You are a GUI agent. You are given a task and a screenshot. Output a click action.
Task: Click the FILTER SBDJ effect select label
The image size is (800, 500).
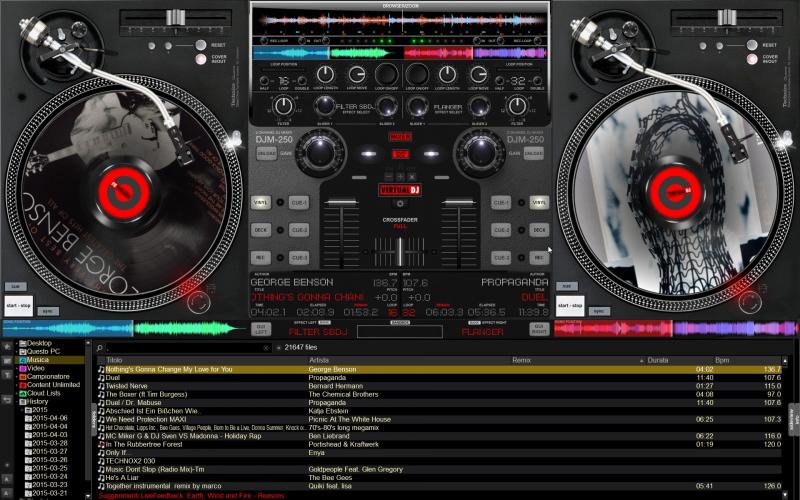356,107
